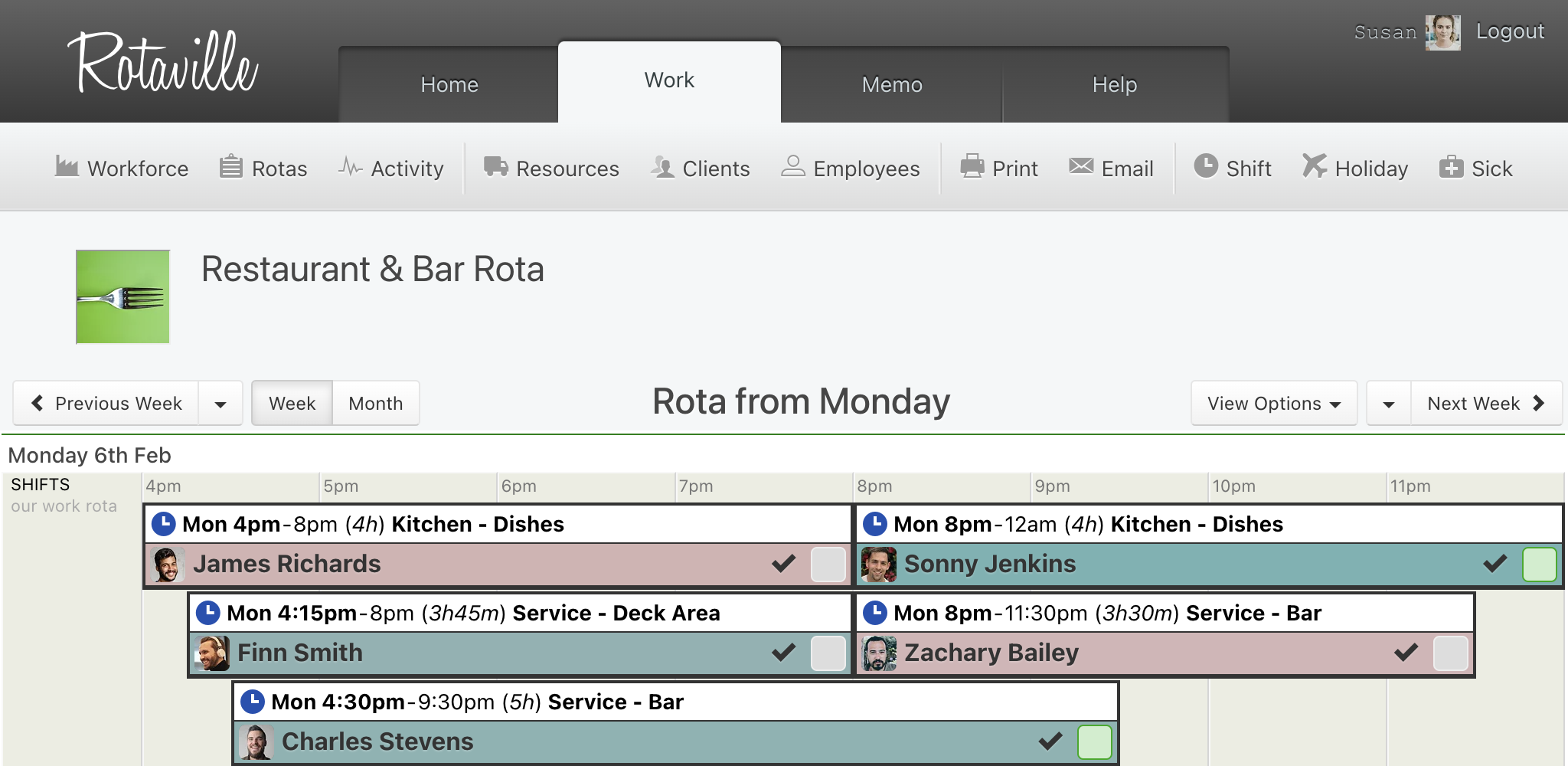Click Sonny Jenkins' avatar photo
Viewport: 1568px width, 766px height.
(x=879, y=565)
